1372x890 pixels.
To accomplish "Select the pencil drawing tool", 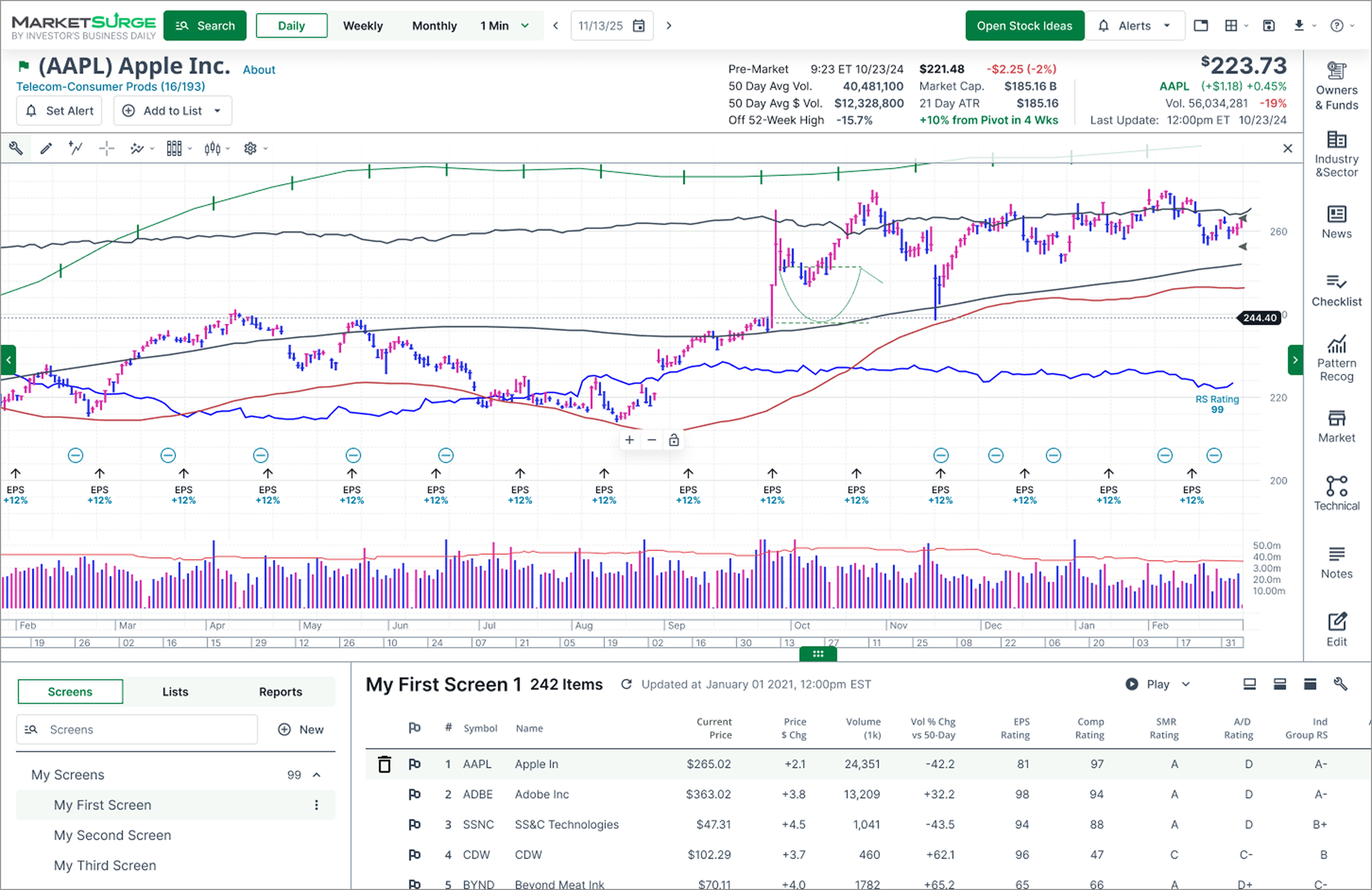I will point(46,149).
